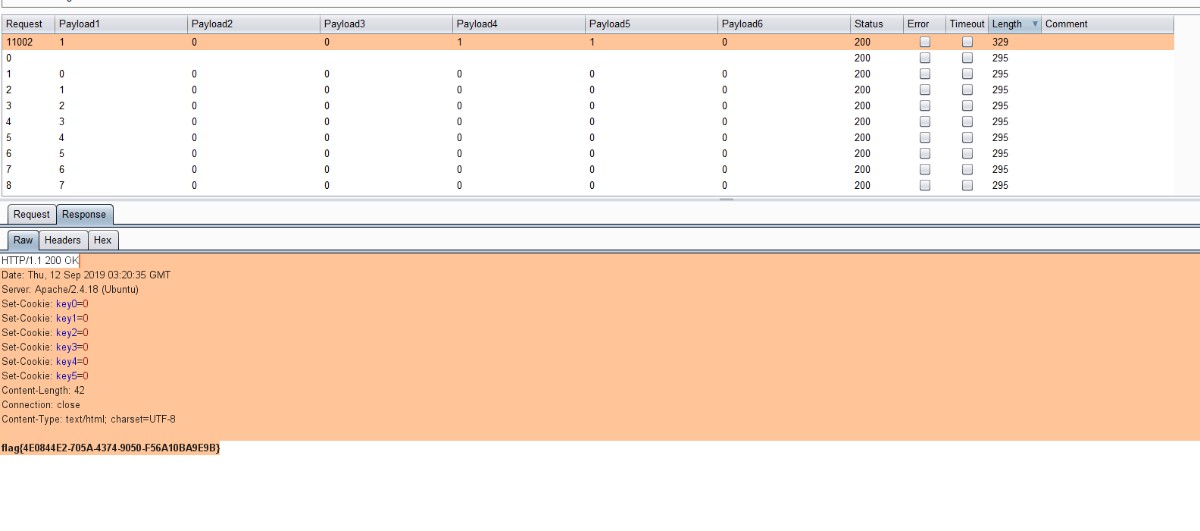Click the Content-Length: 42 line
The image size is (1200, 531).
pos(43,390)
